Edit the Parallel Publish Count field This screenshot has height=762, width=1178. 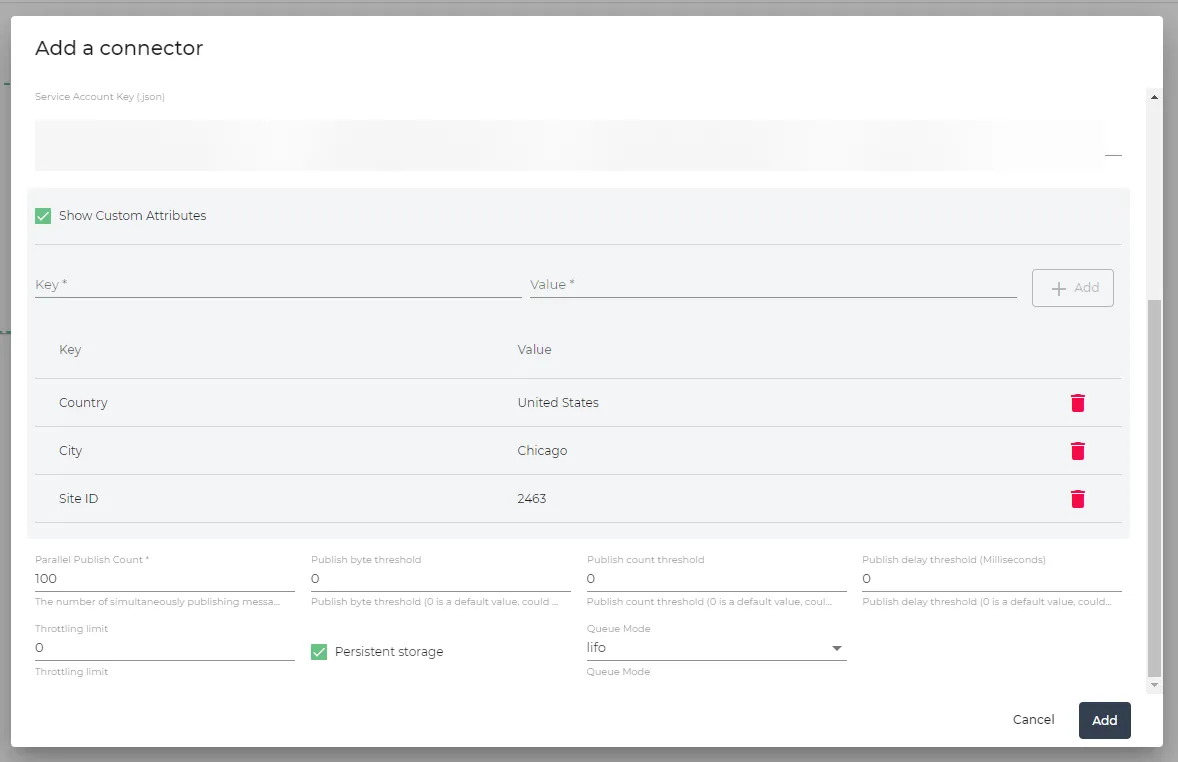click(x=165, y=579)
